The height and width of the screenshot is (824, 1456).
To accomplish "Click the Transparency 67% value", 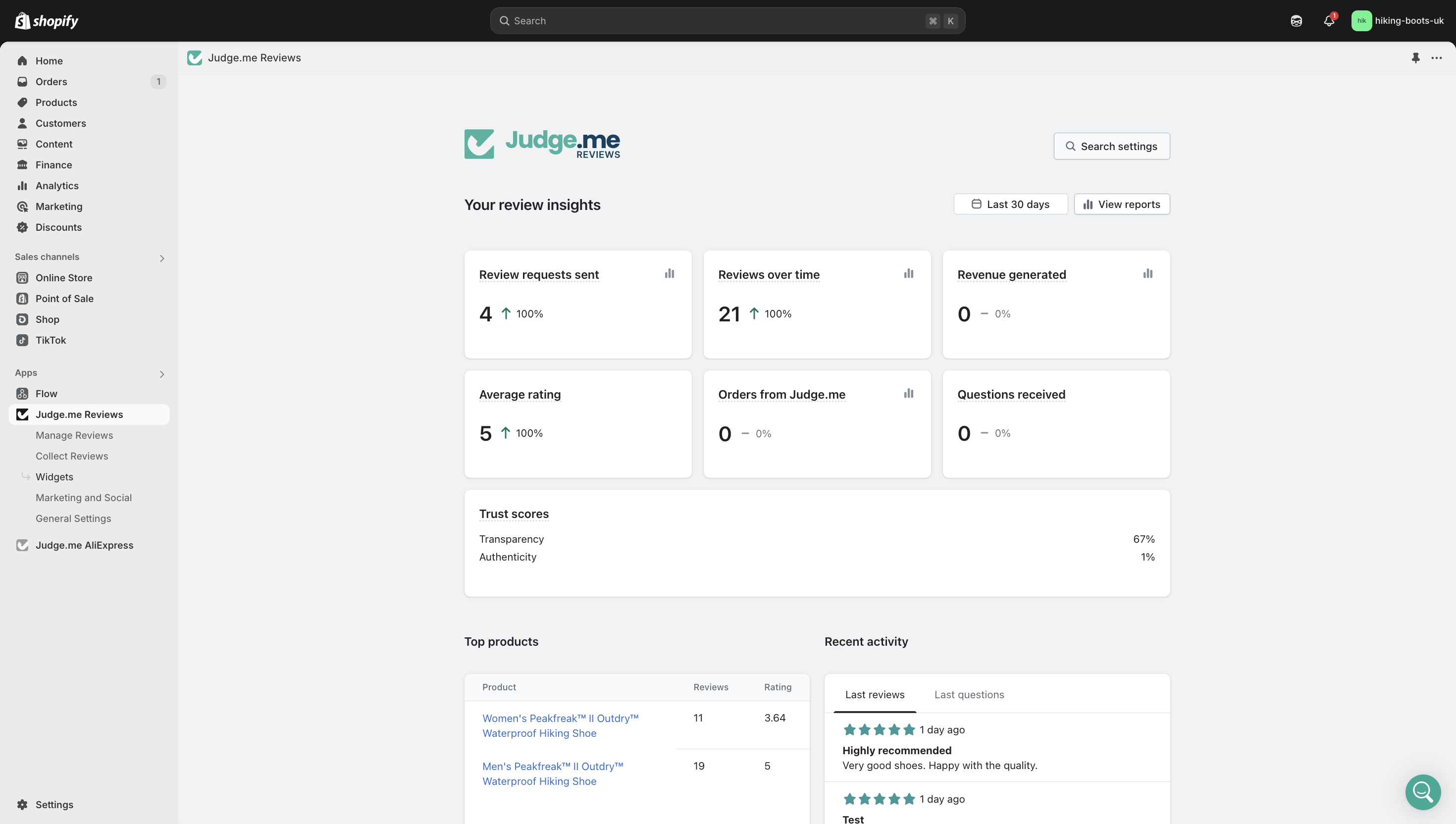I will point(1144,539).
